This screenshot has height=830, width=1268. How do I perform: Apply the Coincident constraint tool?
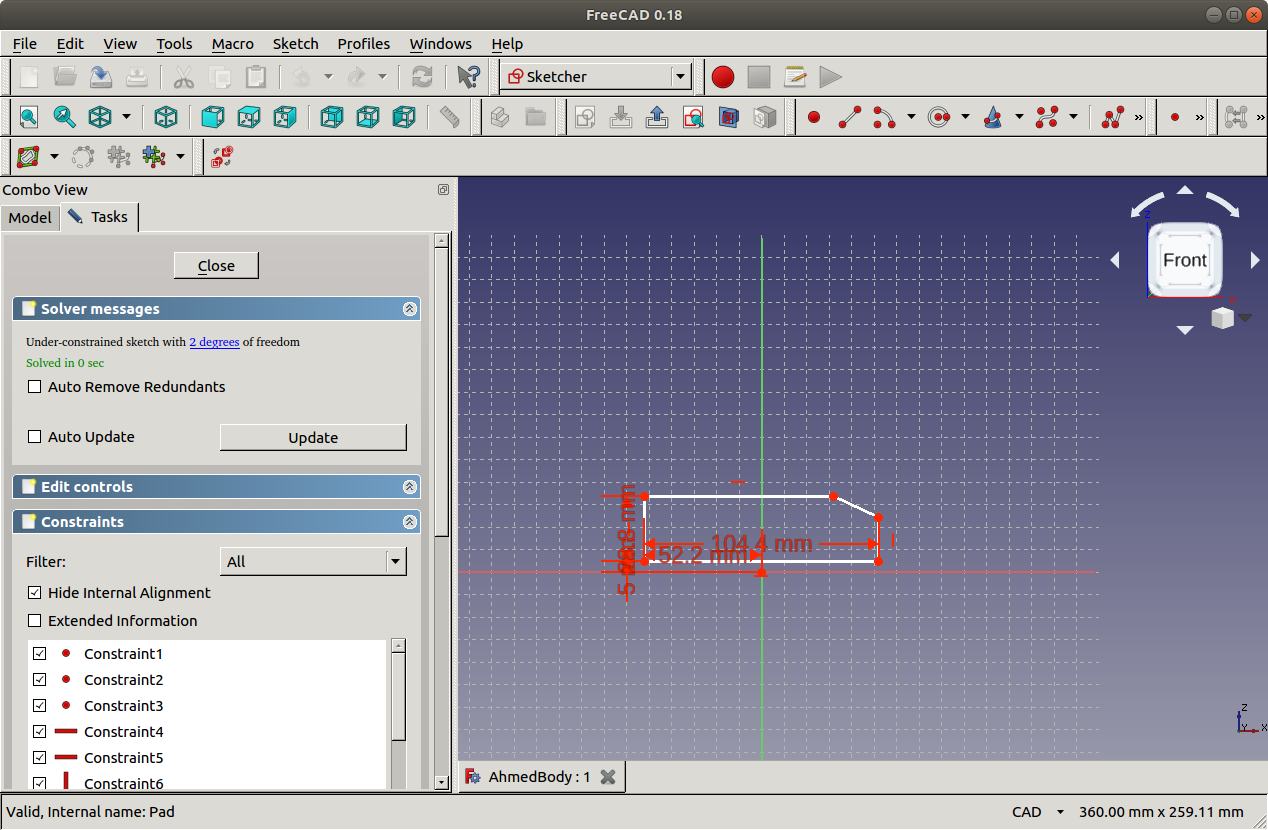click(1174, 117)
